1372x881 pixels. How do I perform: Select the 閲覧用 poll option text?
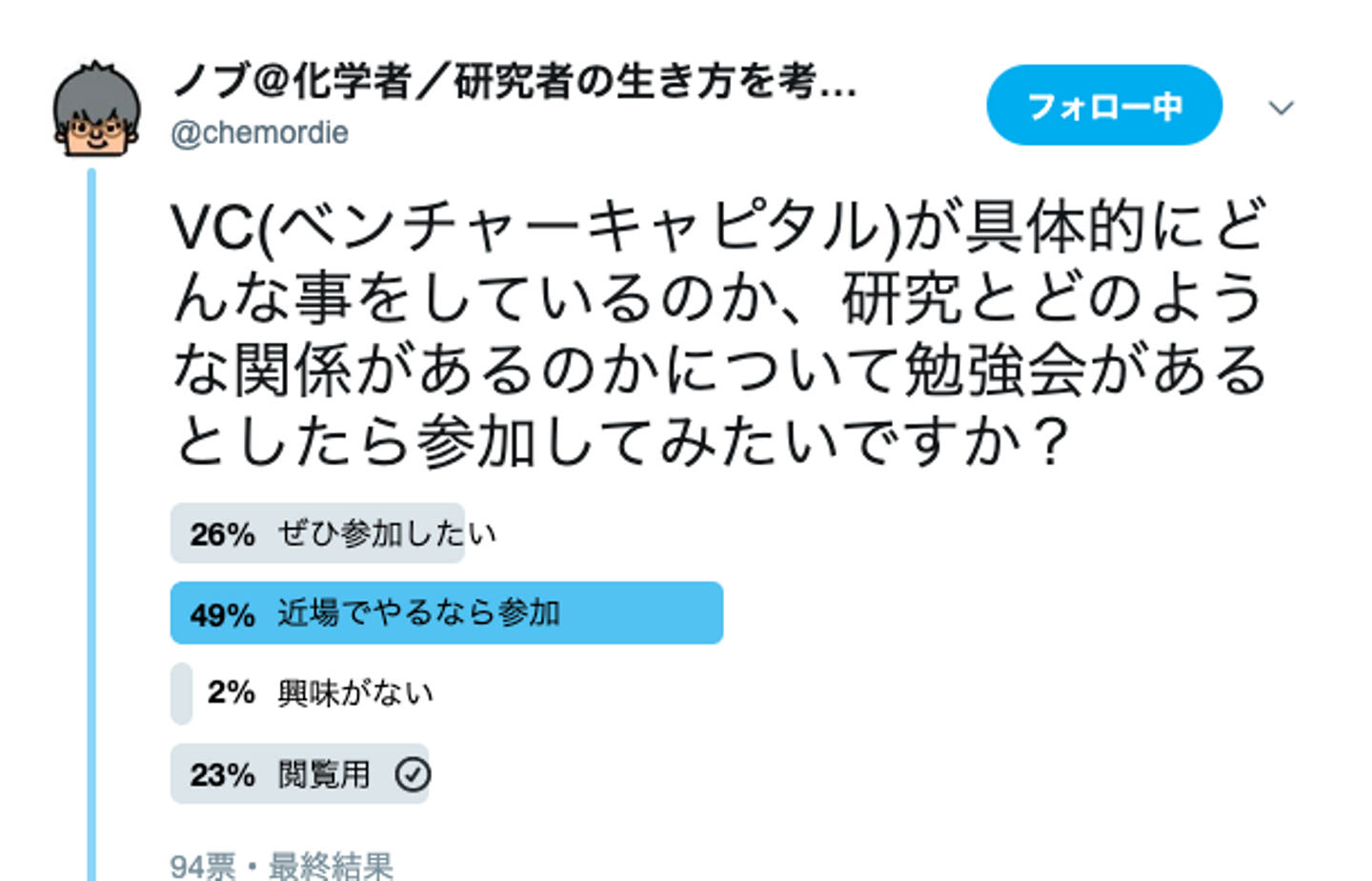point(323,774)
